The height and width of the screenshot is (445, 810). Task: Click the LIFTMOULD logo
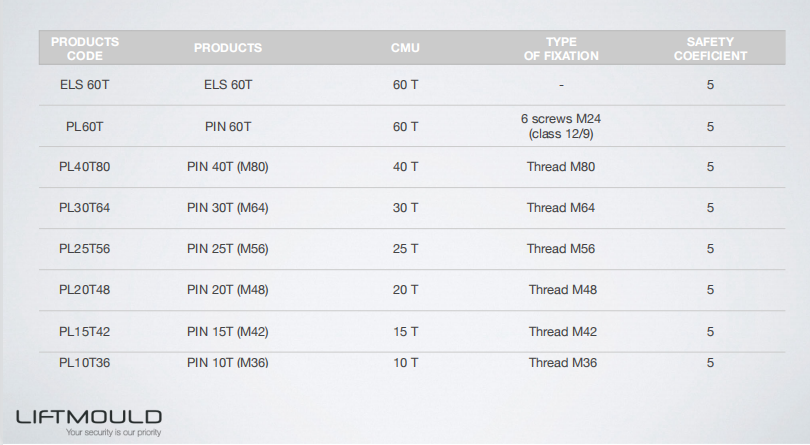88,416
